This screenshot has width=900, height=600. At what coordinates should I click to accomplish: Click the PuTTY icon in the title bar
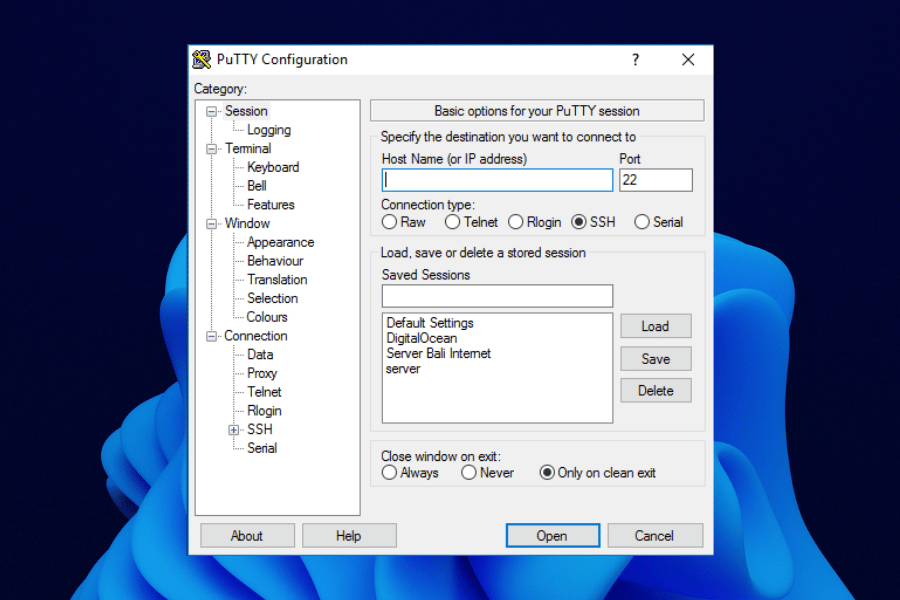click(202, 59)
